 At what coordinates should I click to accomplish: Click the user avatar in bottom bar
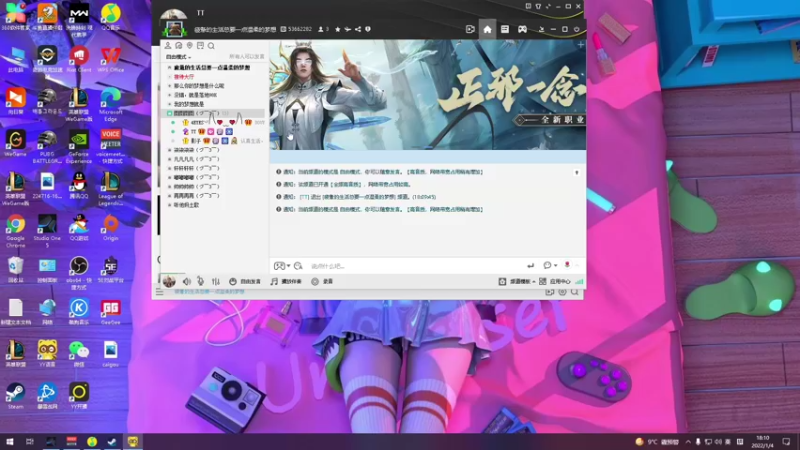tap(169, 281)
